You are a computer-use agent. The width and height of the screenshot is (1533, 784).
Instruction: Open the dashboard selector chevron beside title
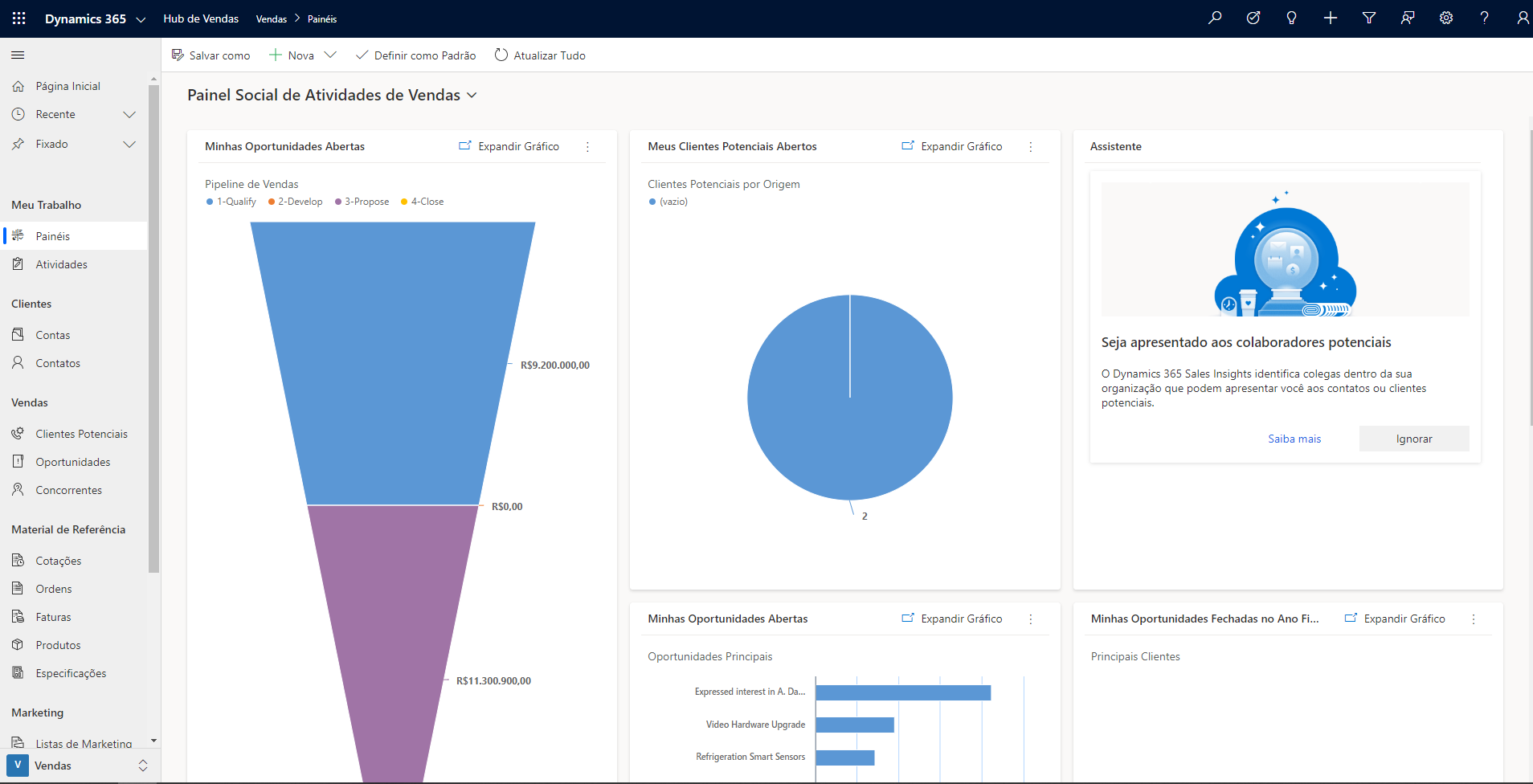tap(472, 95)
